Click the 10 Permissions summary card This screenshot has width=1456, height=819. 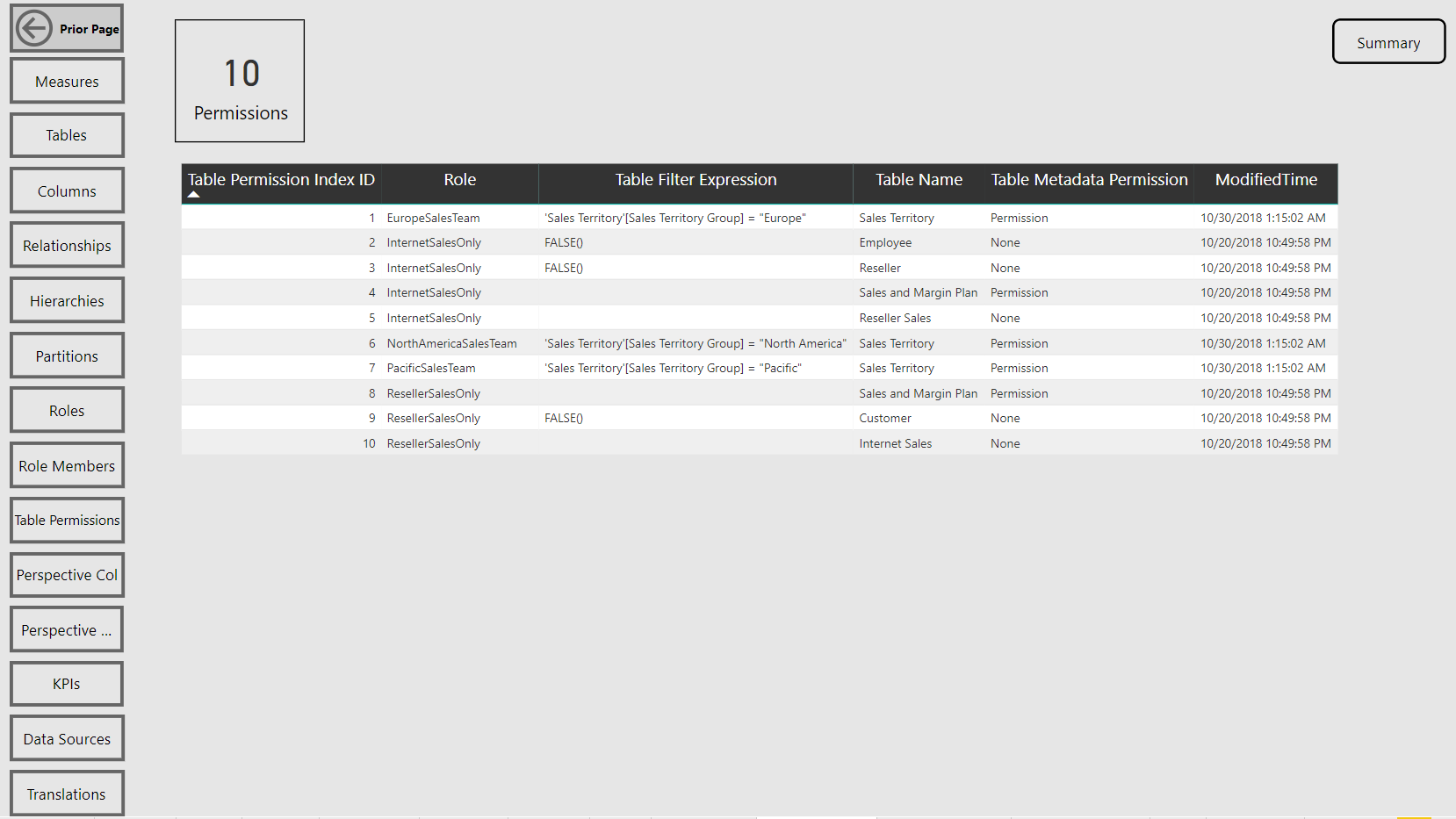[x=239, y=81]
